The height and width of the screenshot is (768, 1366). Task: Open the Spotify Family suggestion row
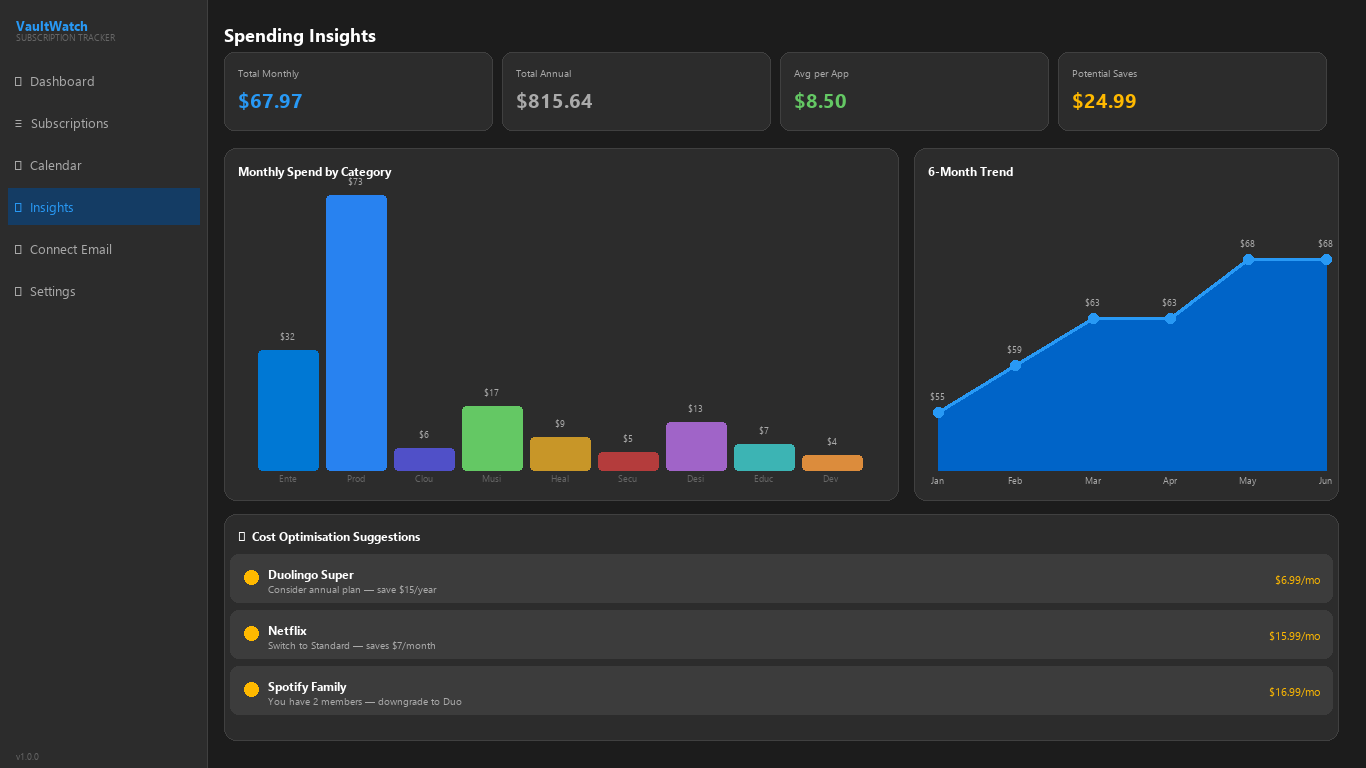coord(781,691)
